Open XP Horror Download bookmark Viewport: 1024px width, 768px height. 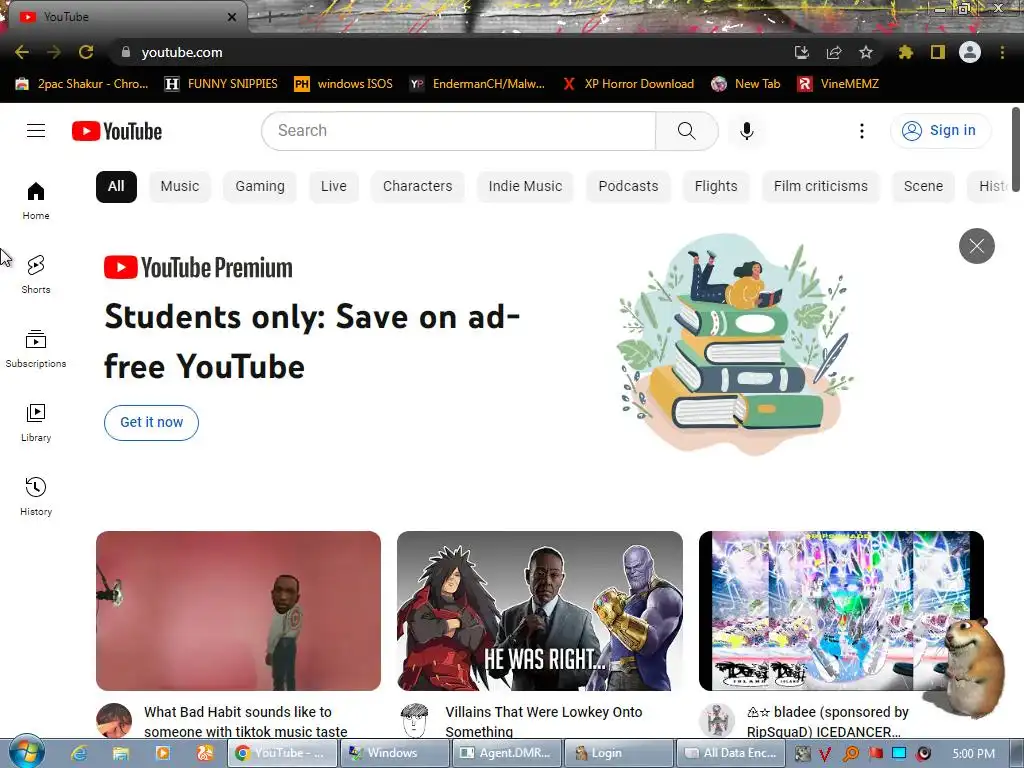[x=628, y=84]
